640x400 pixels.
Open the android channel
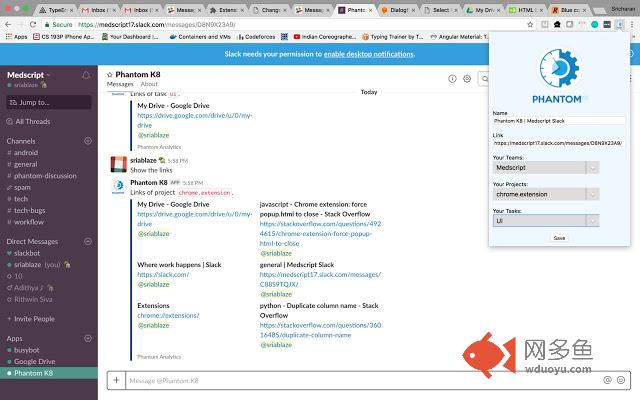click(26, 152)
